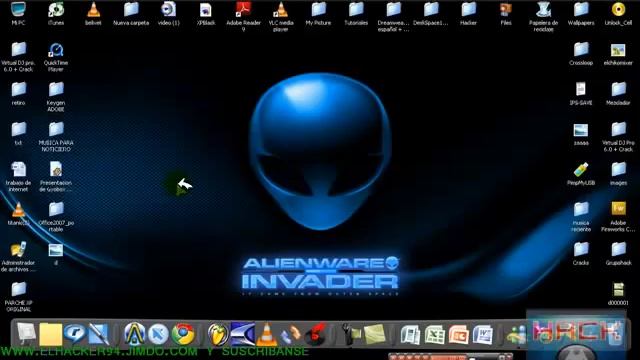640x360 pixels.
Task: Launch iTunes from the desktop
Action: (56, 10)
